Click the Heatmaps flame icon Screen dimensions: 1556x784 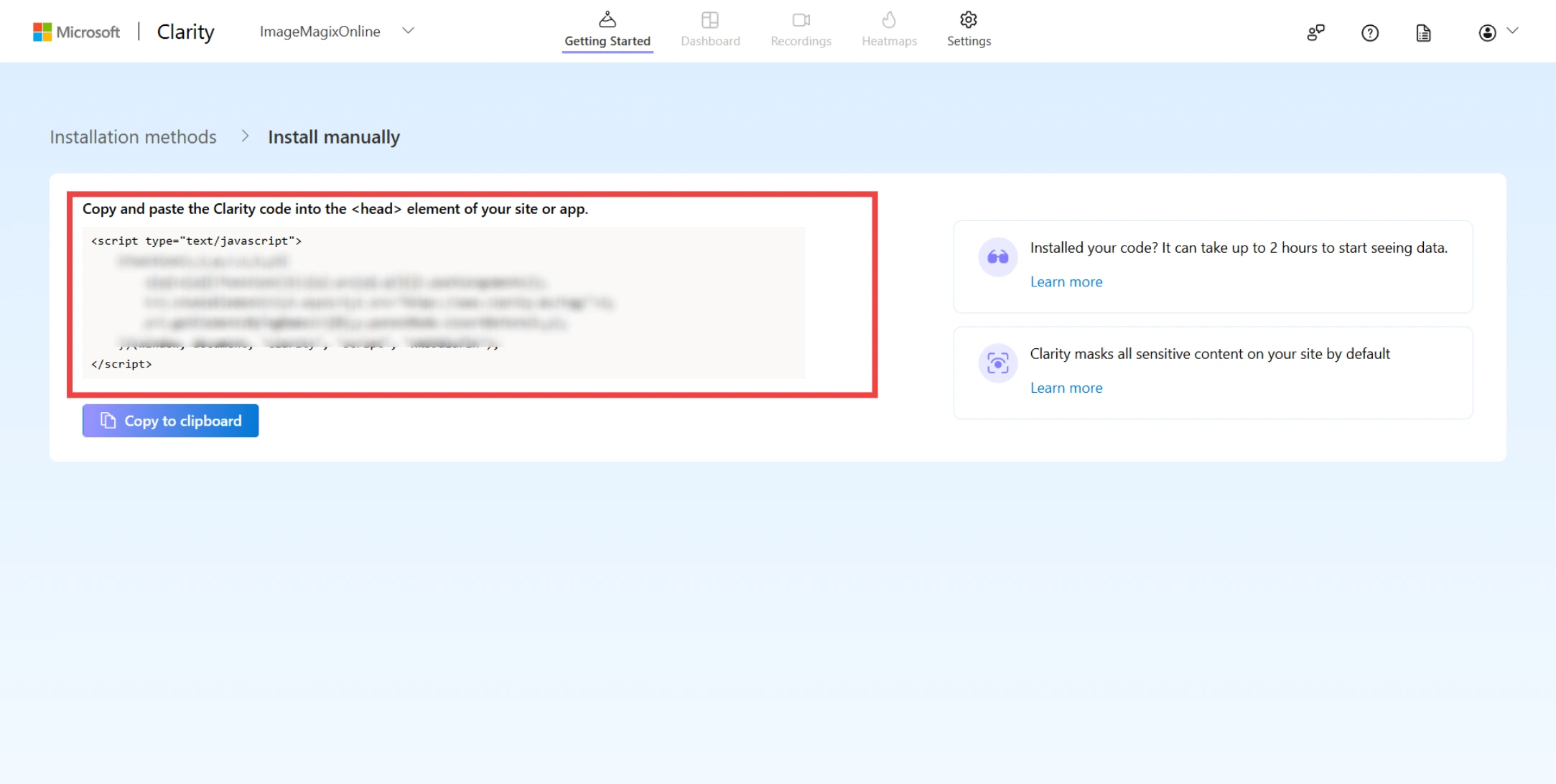click(889, 19)
